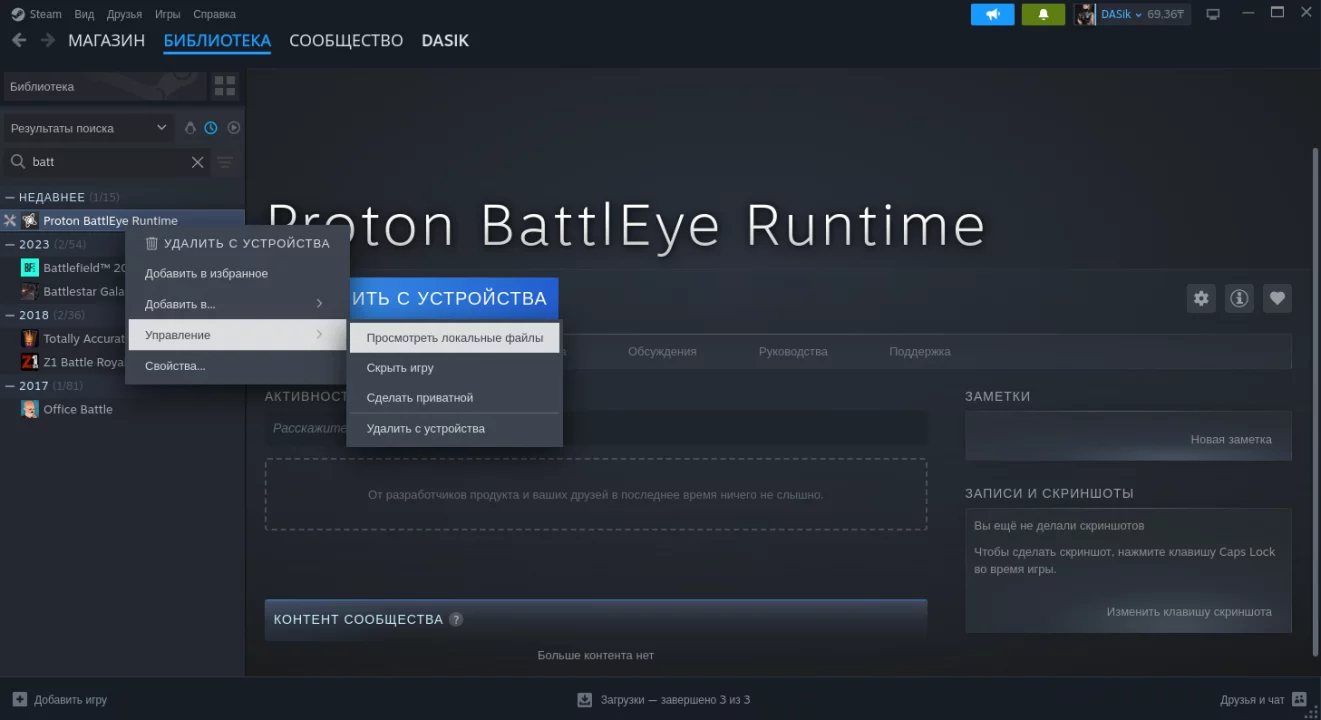The image size is (1321, 720).
Task: Click Изменить клавишу скриншота
Action: tap(1189, 612)
